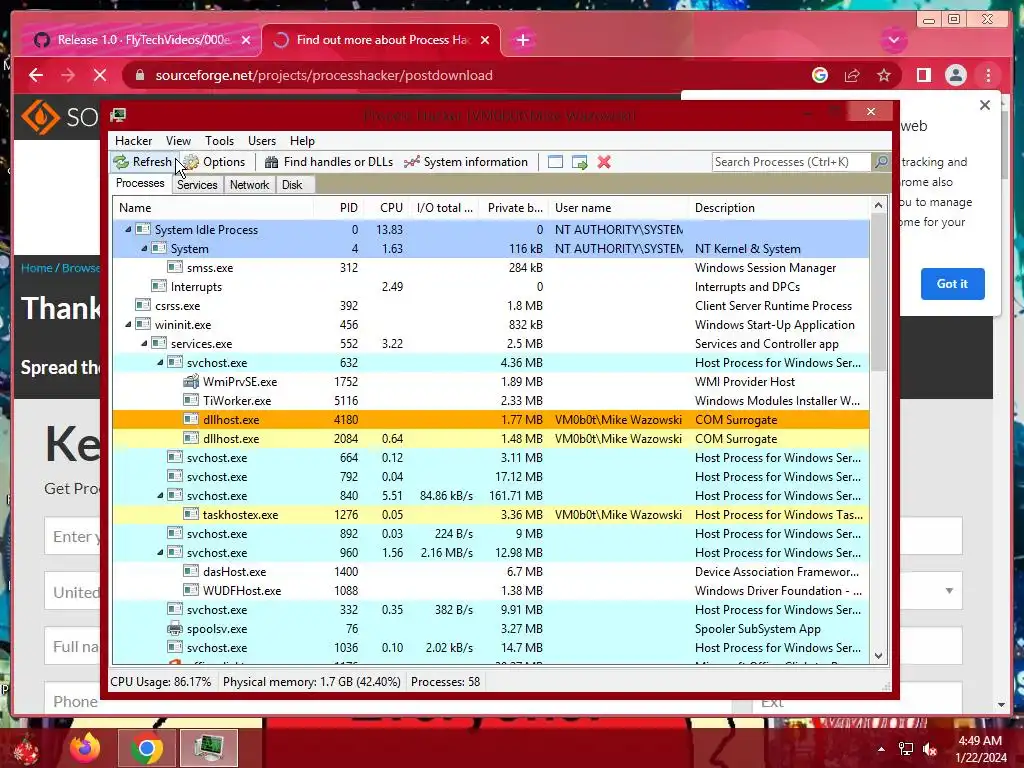Select dllhost.exe with PID 2084
Image resolution: width=1024 pixels, height=768 pixels.
coord(490,438)
